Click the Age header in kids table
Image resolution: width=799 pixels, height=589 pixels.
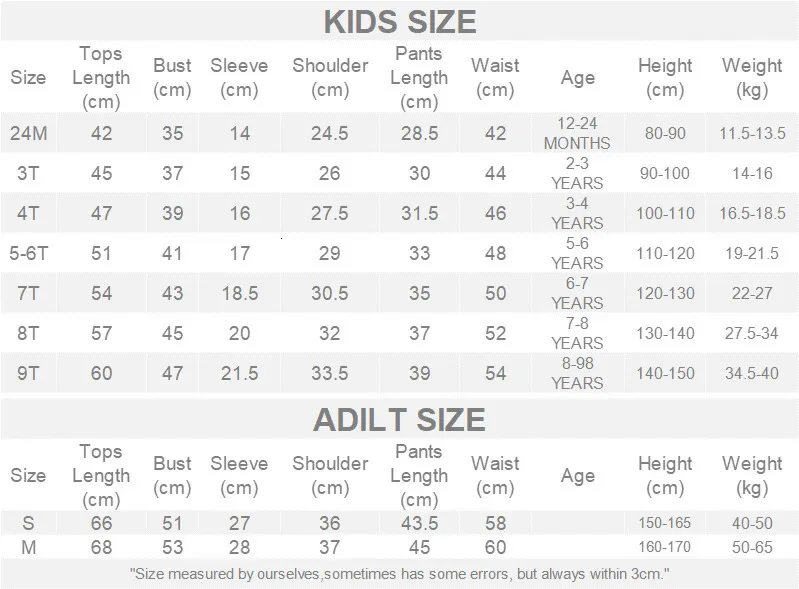[x=577, y=78]
